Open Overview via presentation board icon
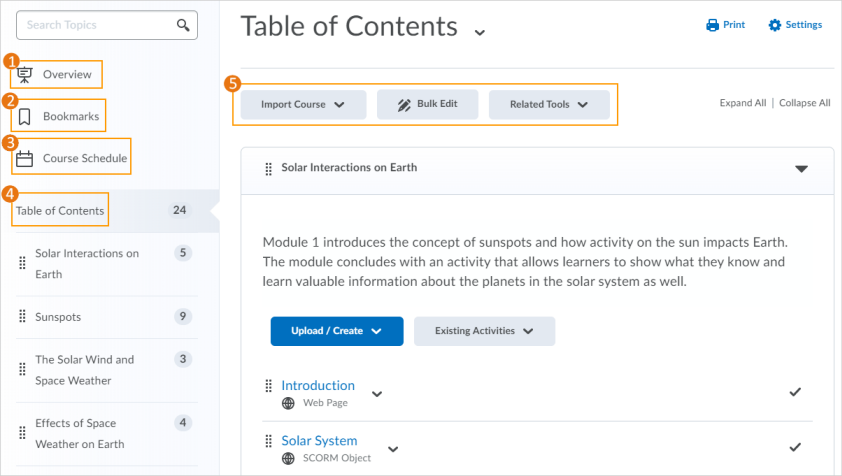Screen dimensions: 842x476 coord(25,75)
